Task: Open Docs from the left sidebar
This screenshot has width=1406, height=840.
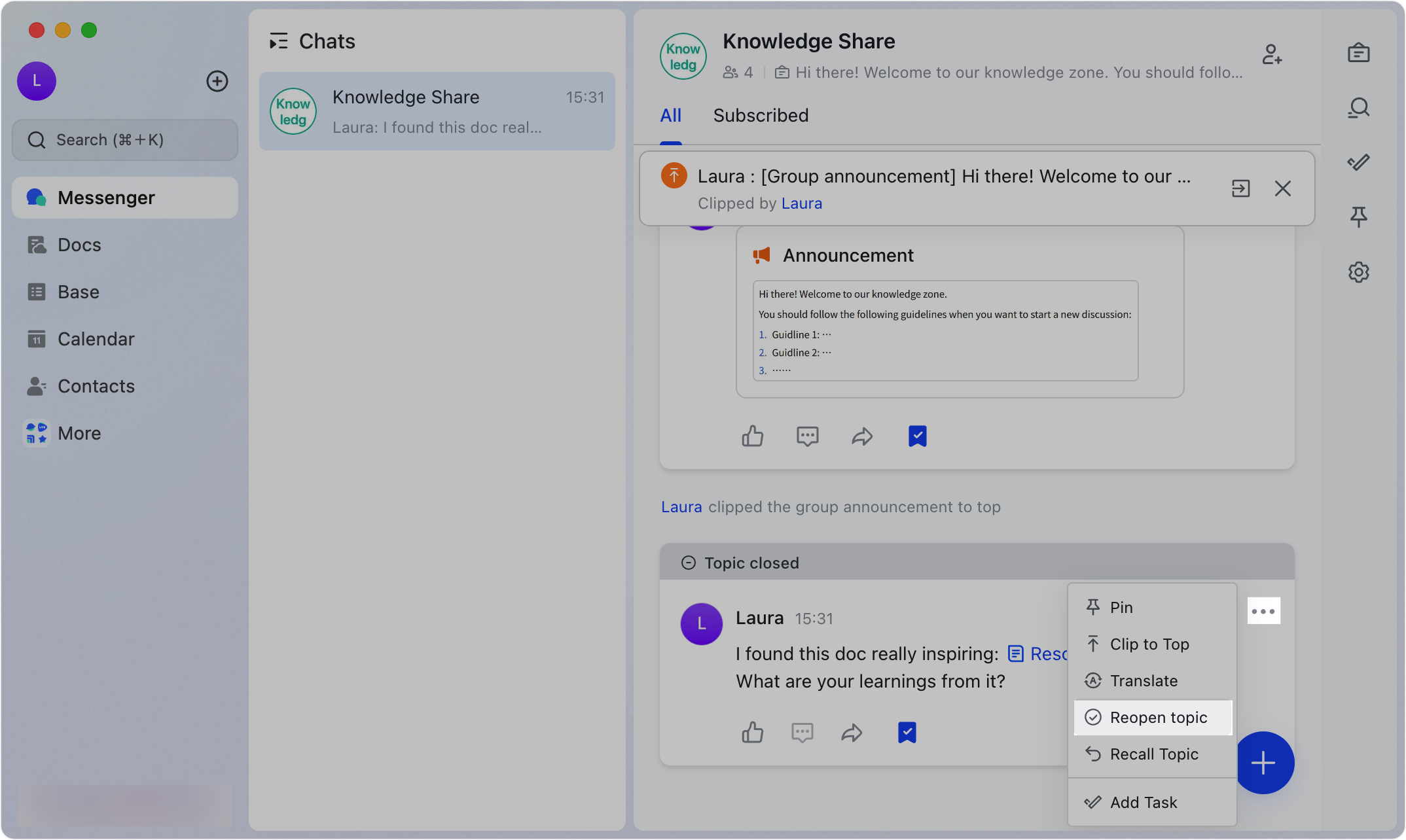Action: coord(80,244)
